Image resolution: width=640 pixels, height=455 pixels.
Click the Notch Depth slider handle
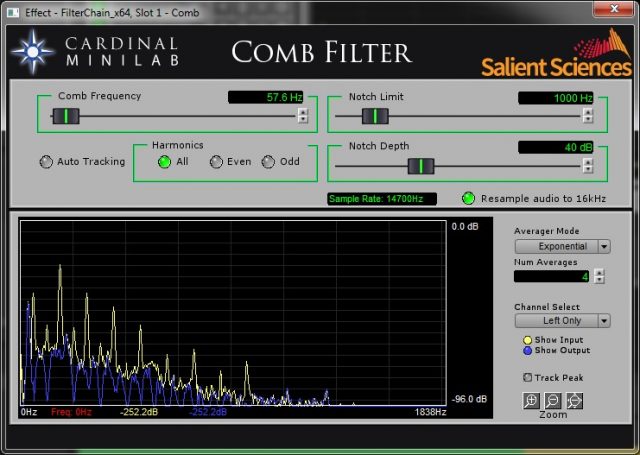click(421, 166)
